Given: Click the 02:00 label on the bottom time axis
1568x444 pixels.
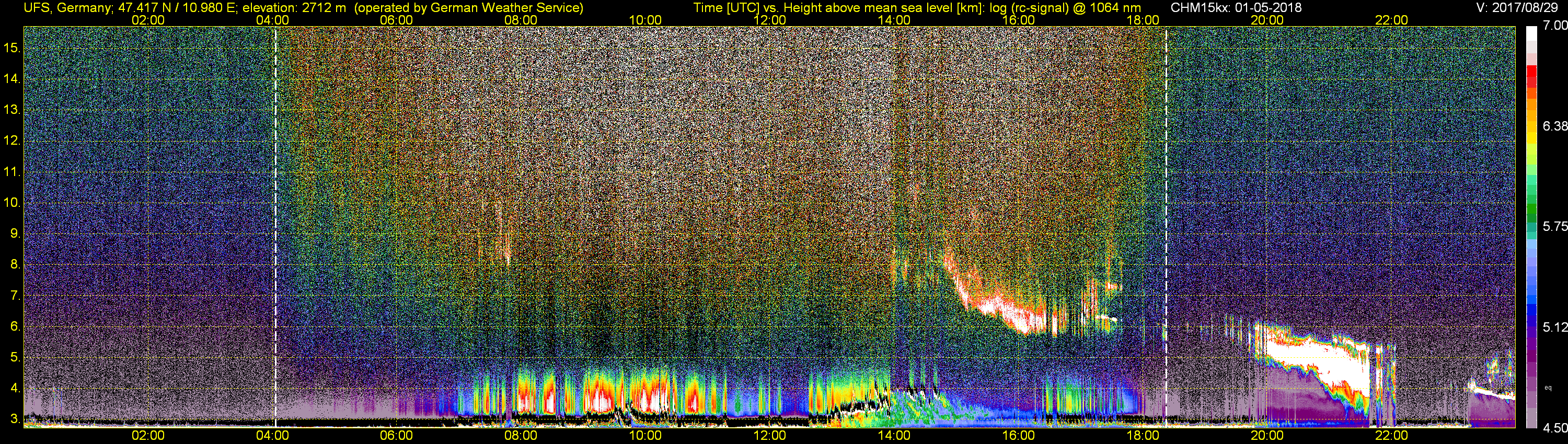Looking at the screenshot, I should (x=148, y=436).
